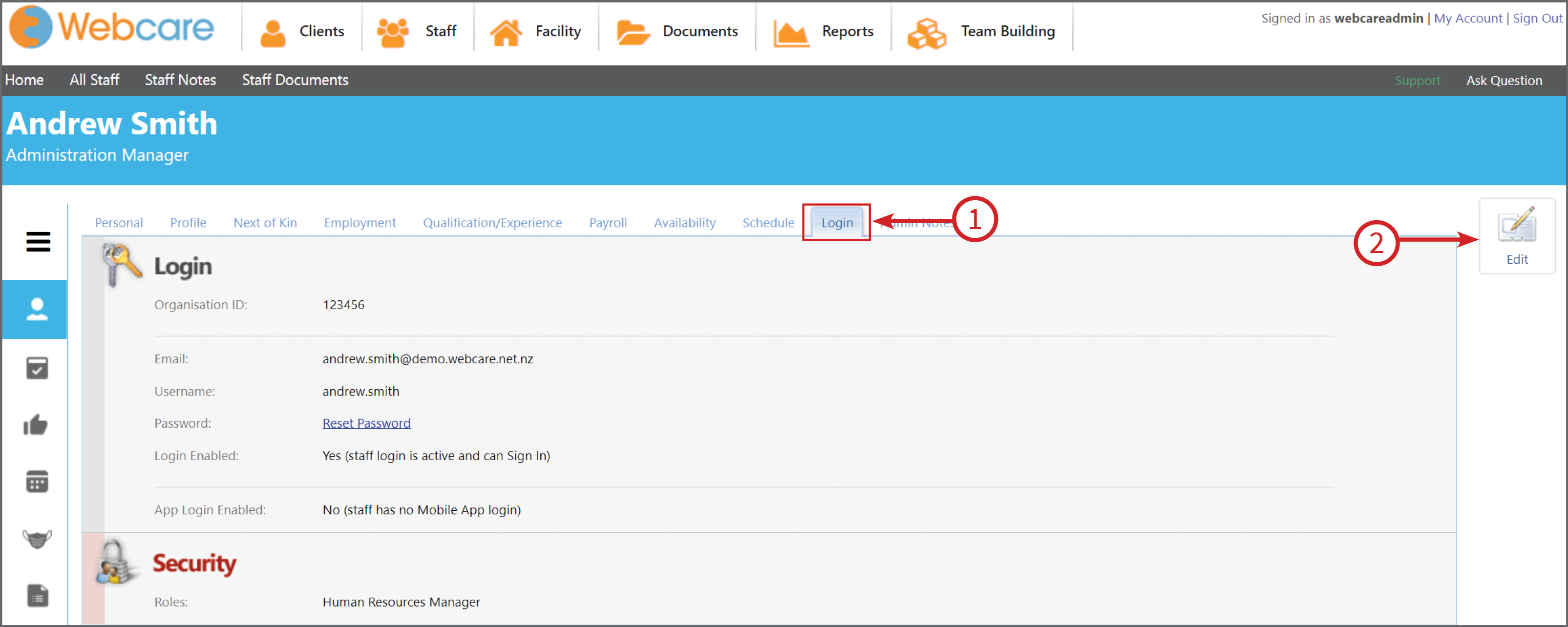Open the calendar icon in the sidebar
This screenshot has width=1568, height=627.
[37, 481]
